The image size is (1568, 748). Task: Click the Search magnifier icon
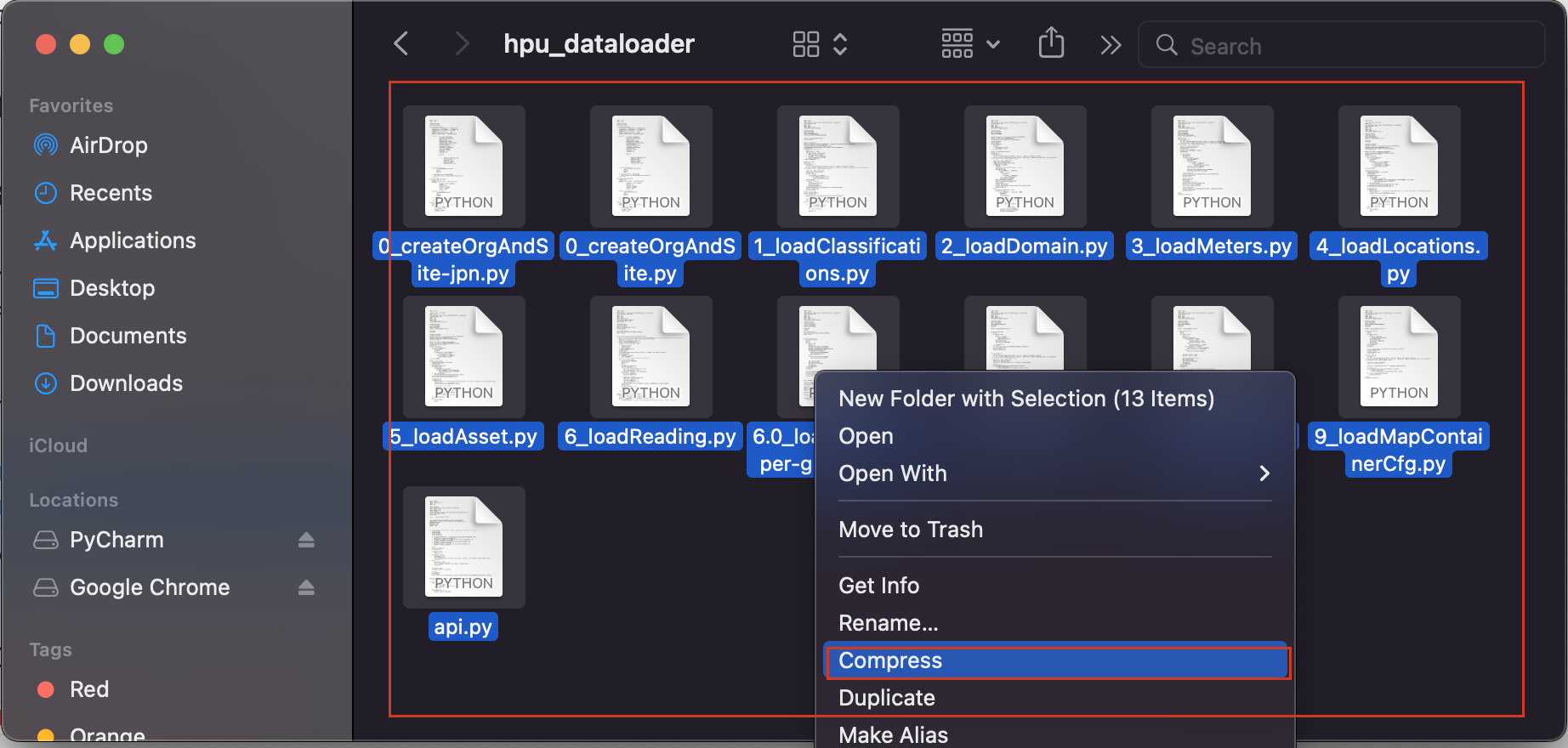coord(1167,45)
